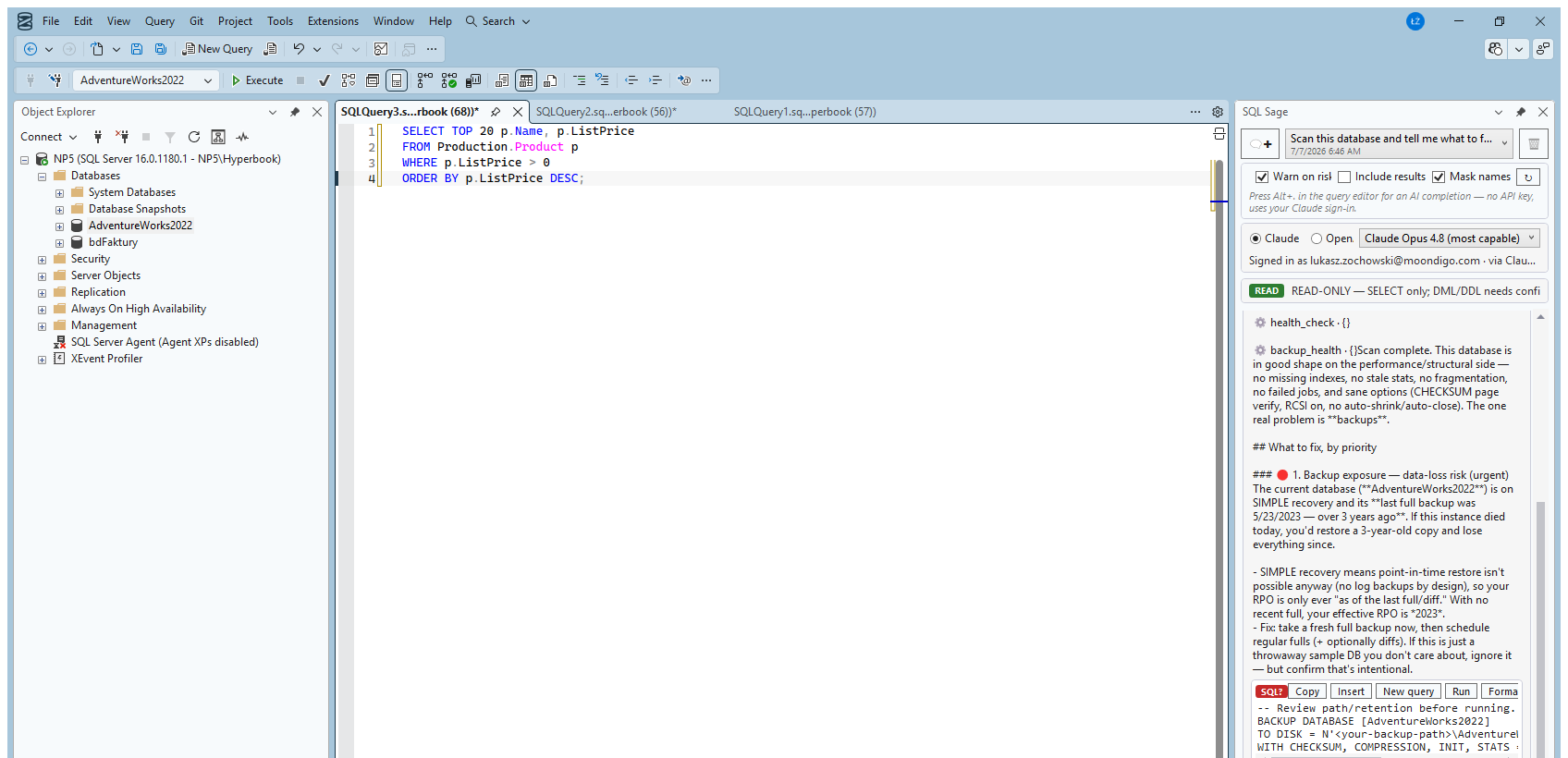Click the SQL? red badge

point(1271,691)
